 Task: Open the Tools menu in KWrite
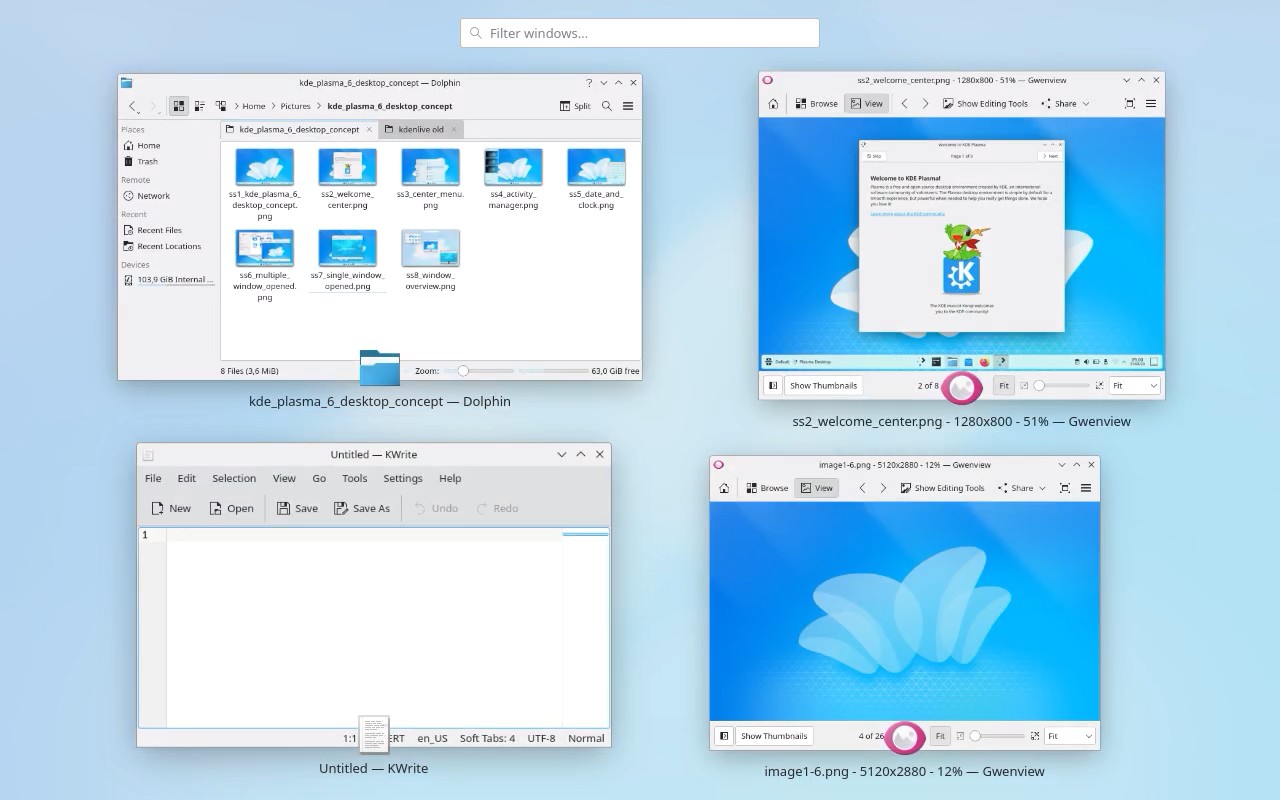tap(355, 478)
